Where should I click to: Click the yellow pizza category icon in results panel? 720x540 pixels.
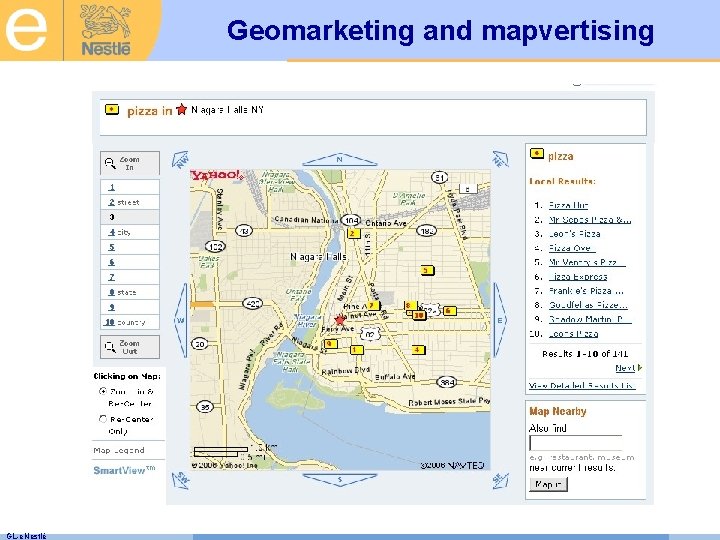(x=537, y=153)
